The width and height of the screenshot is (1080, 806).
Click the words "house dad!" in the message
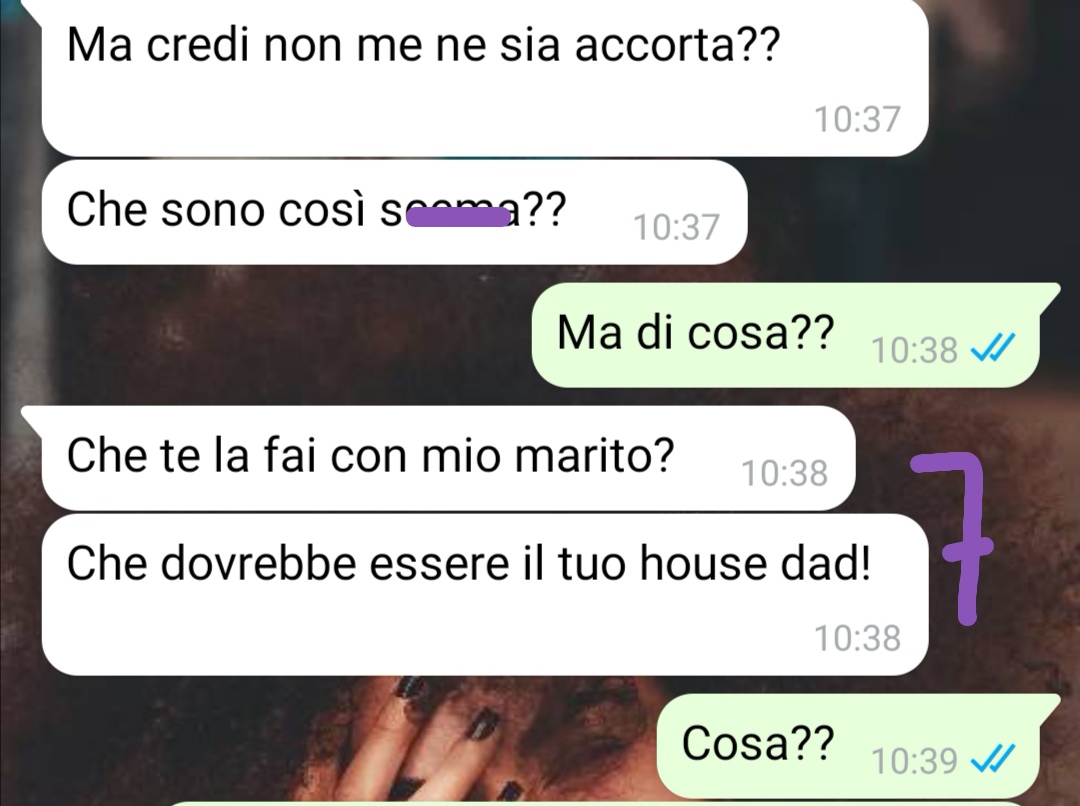[x=755, y=564]
